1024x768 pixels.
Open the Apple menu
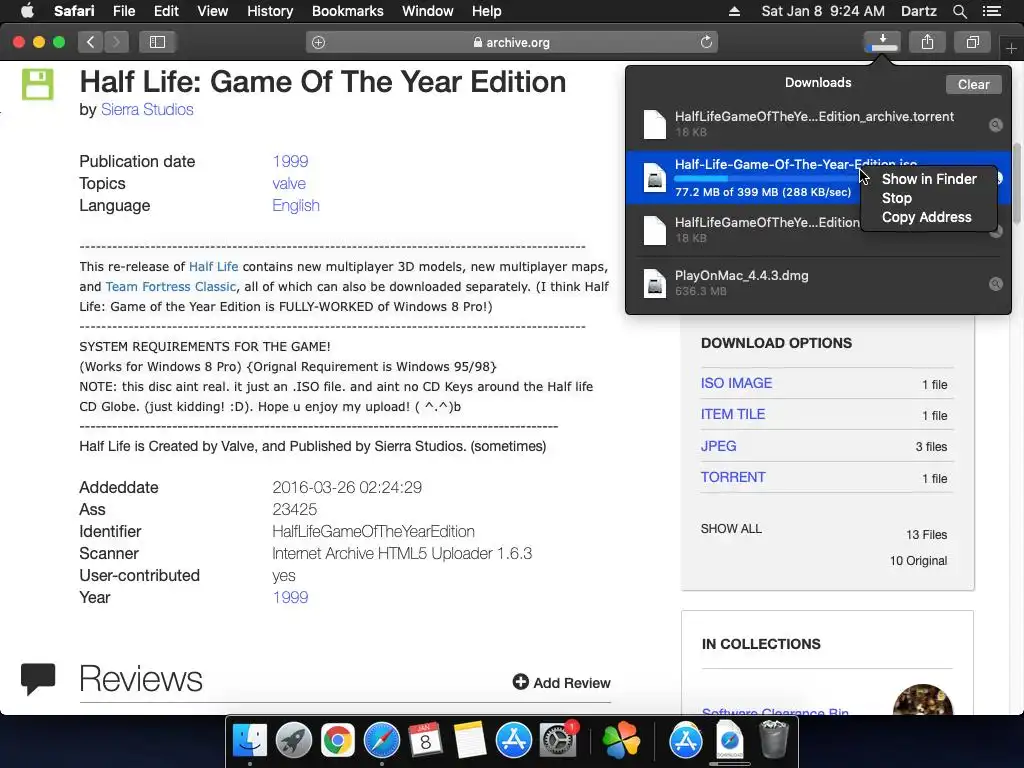27,10
